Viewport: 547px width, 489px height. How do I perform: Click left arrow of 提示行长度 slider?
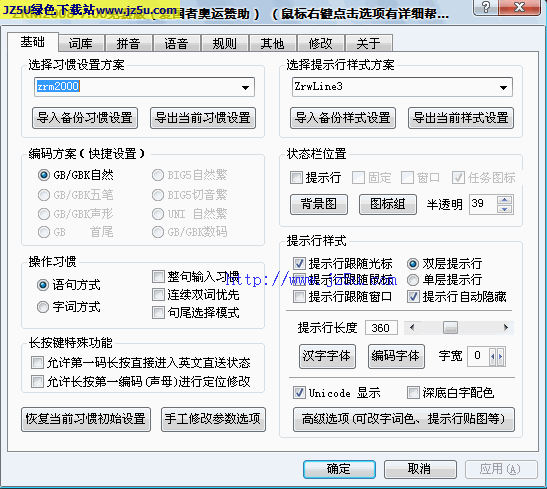(412, 328)
